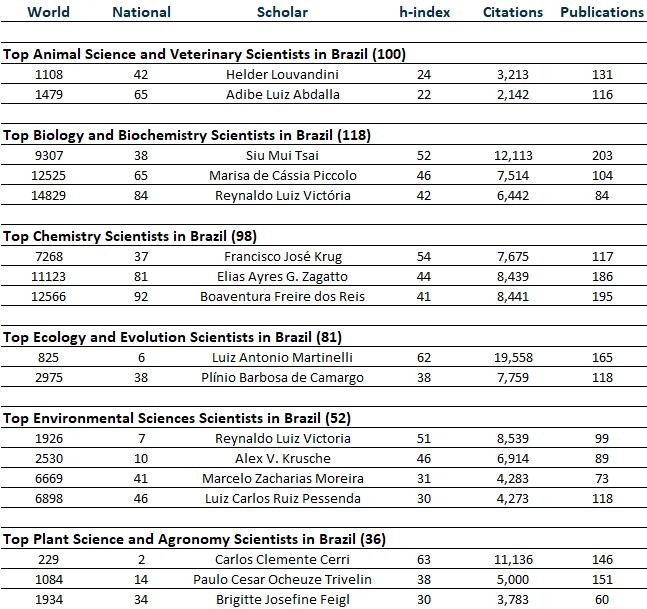Click citations value 19,558
Viewport: 647px width, 609px height.
point(513,357)
